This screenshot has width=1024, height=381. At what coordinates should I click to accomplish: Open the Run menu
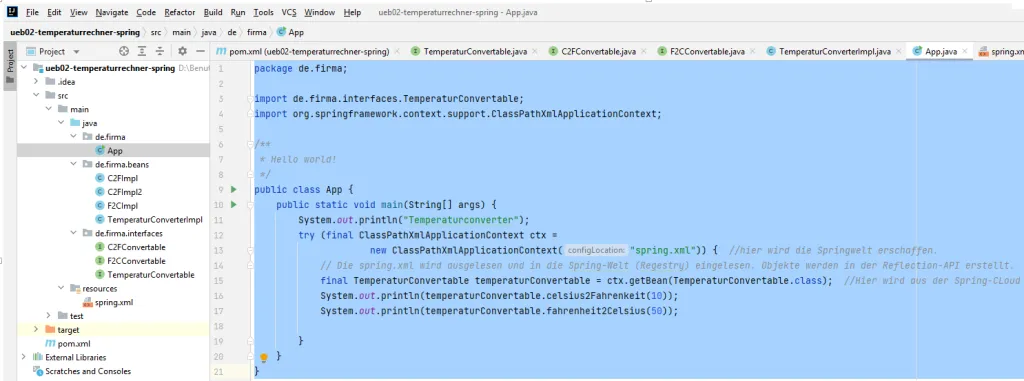click(238, 12)
